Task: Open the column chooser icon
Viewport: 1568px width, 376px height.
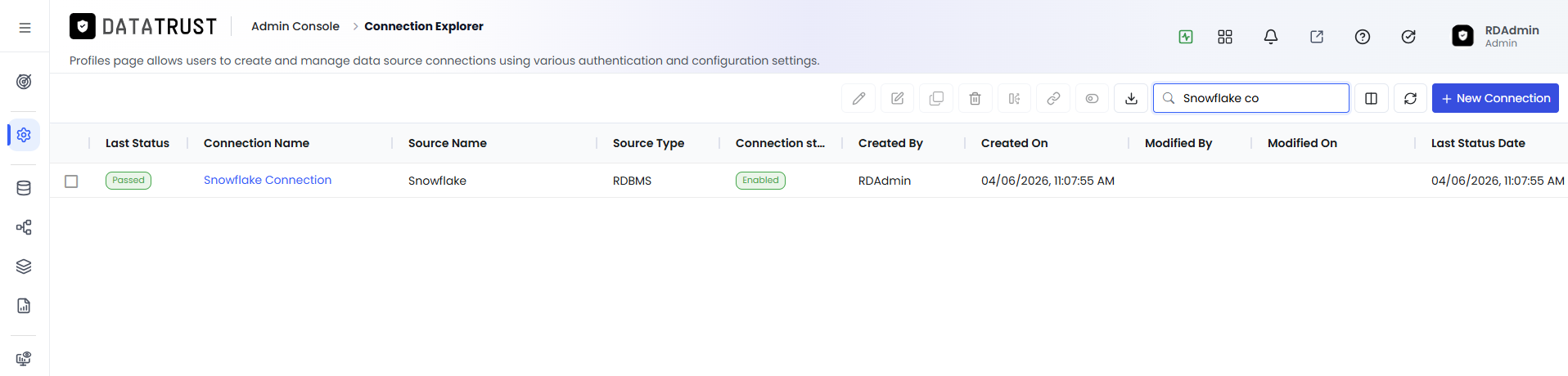Action: click(1372, 98)
